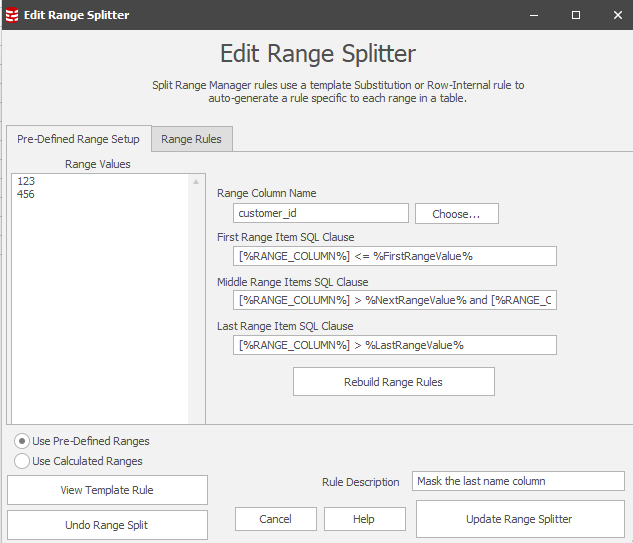Viewport: 633px width, 543px height.
Task: Click the Choose... column button
Action: (456, 213)
